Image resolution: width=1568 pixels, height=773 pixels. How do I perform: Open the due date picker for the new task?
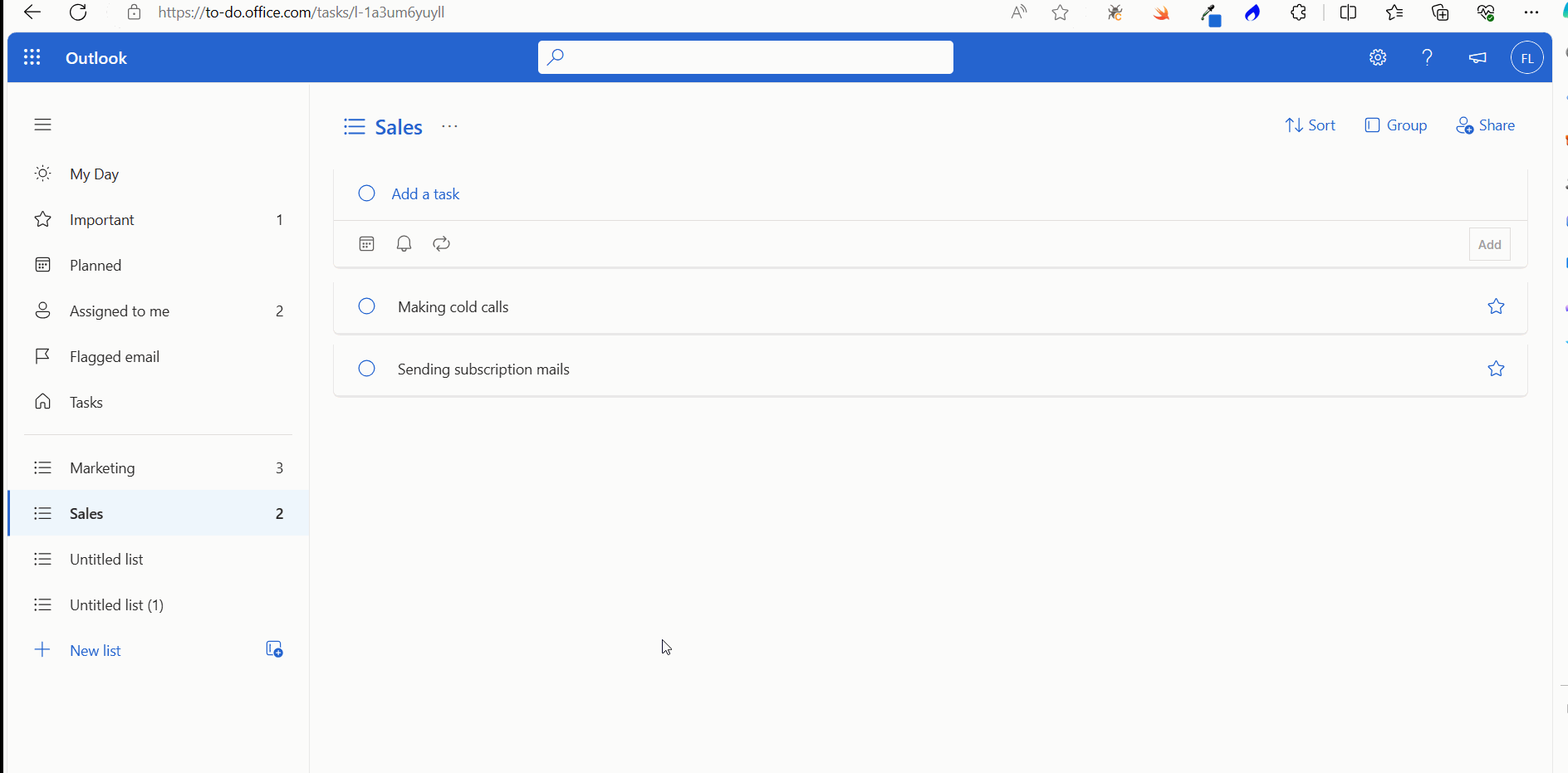pyautogui.click(x=366, y=243)
